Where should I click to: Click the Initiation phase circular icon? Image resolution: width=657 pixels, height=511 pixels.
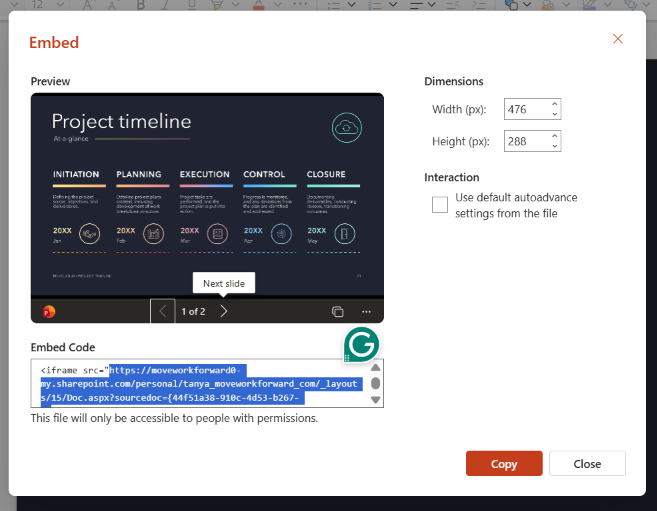click(x=90, y=234)
